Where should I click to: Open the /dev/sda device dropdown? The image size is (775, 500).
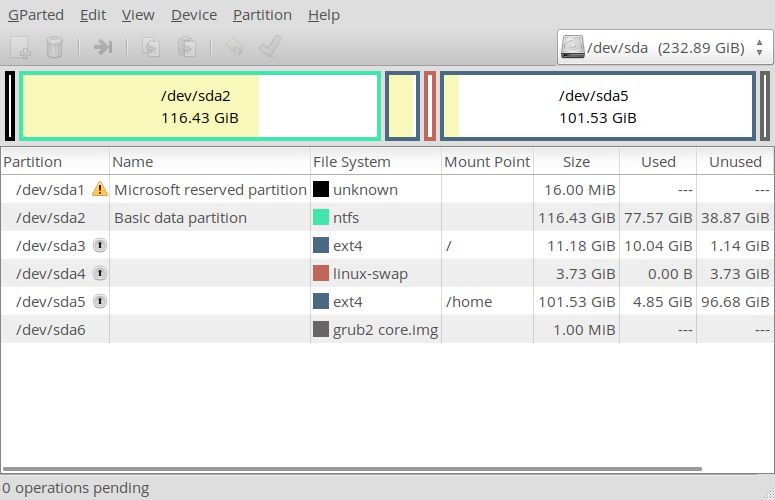[665, 47]
